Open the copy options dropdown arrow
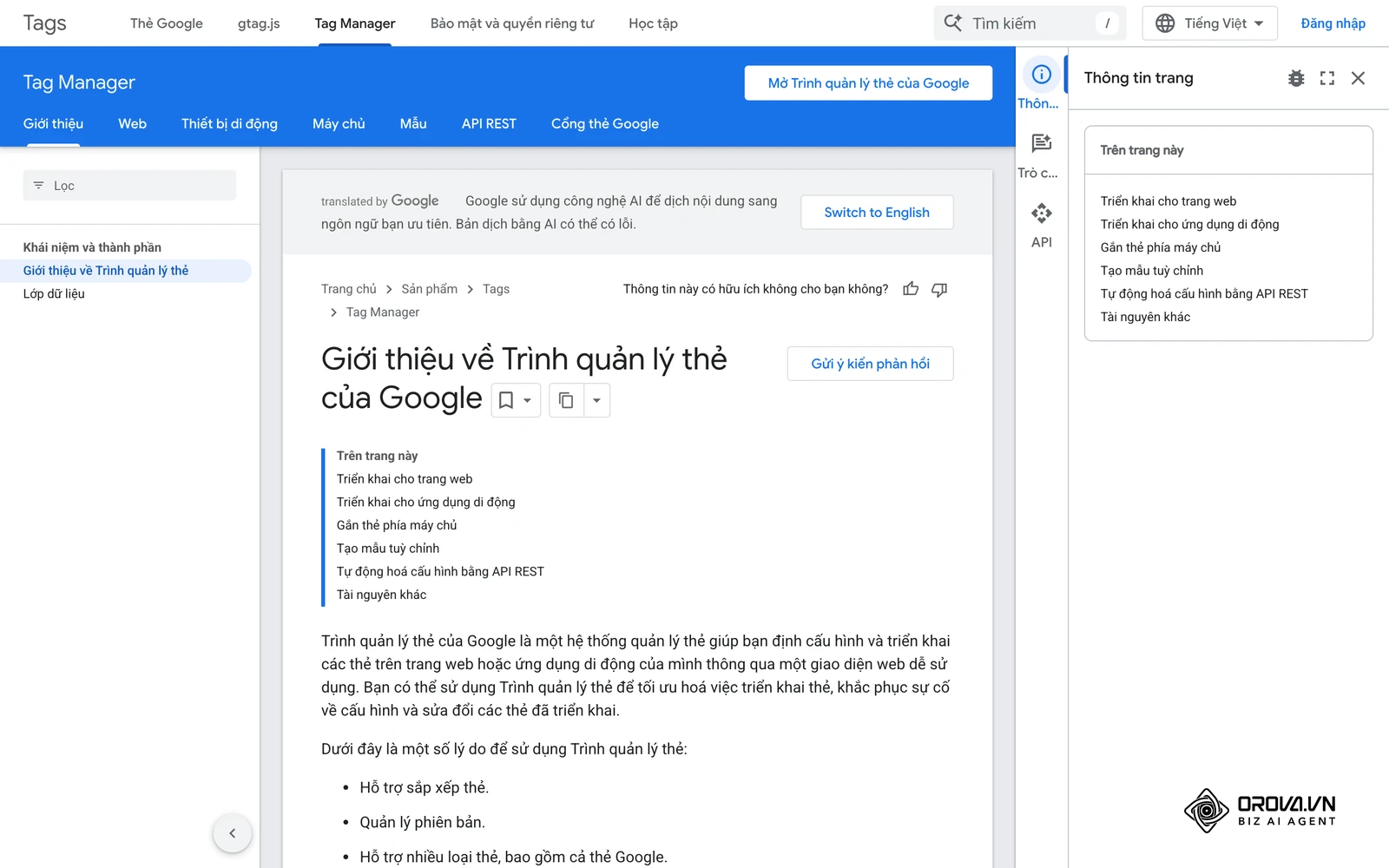The image size is (1389, 868). pos(596,400)
